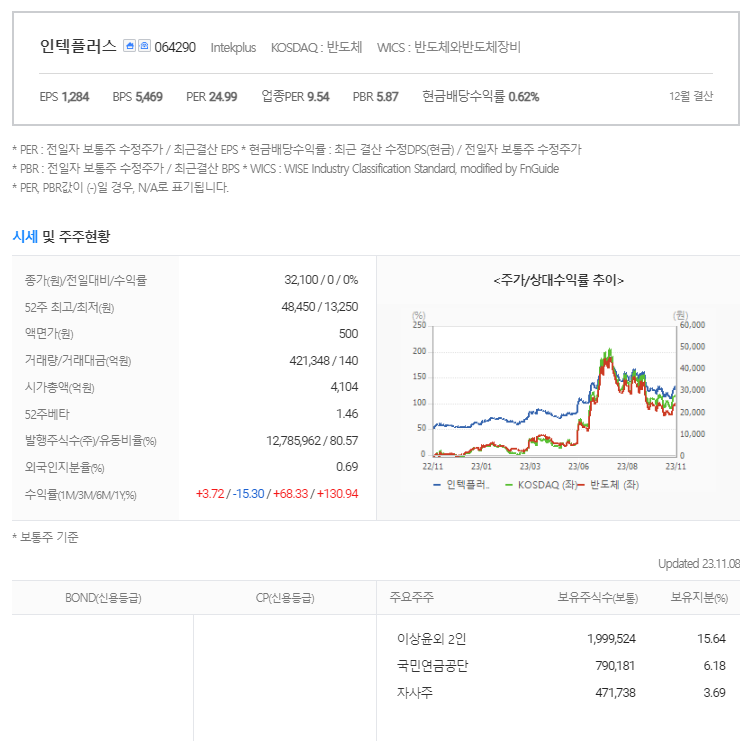
Task: Select the 421,348 / 140 value
Action: tap(323, 360)
